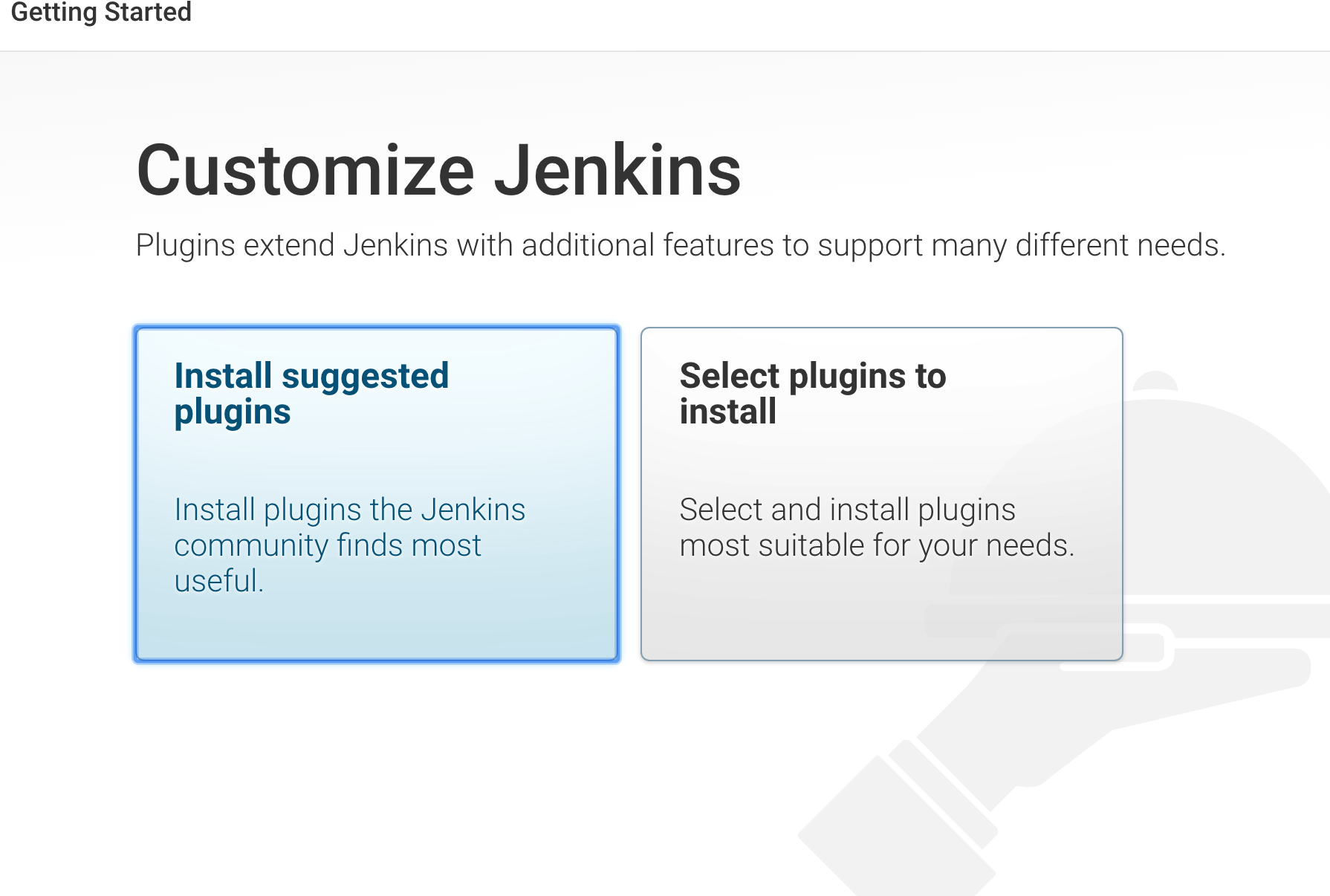Click the "Customize Jenkins" title
This screenshot has width=1330, height=896.
click(440, 172)
